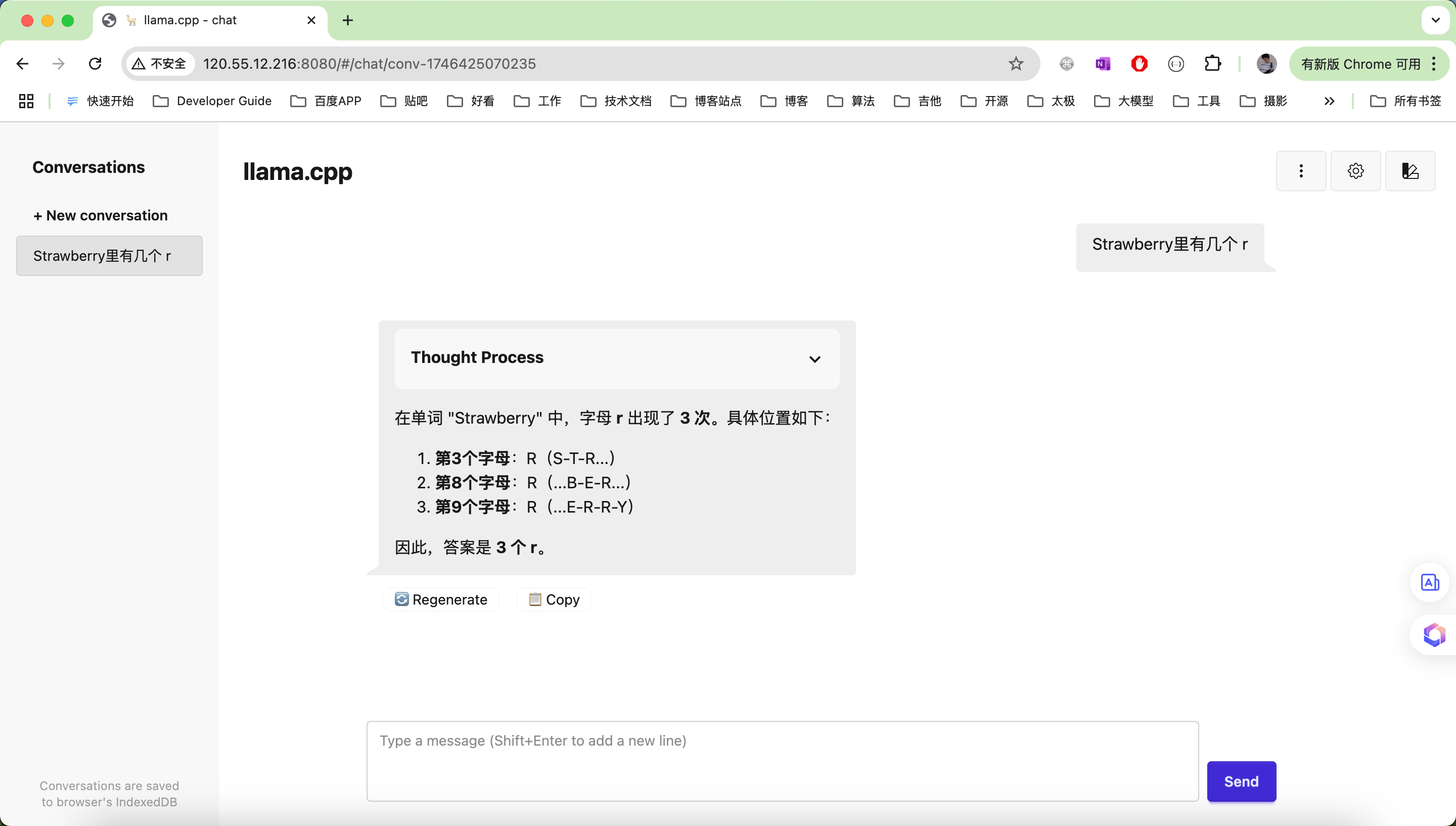Open the 博客站点 bookmark folder
The image size is (1456, 826).
pos(706,101)
